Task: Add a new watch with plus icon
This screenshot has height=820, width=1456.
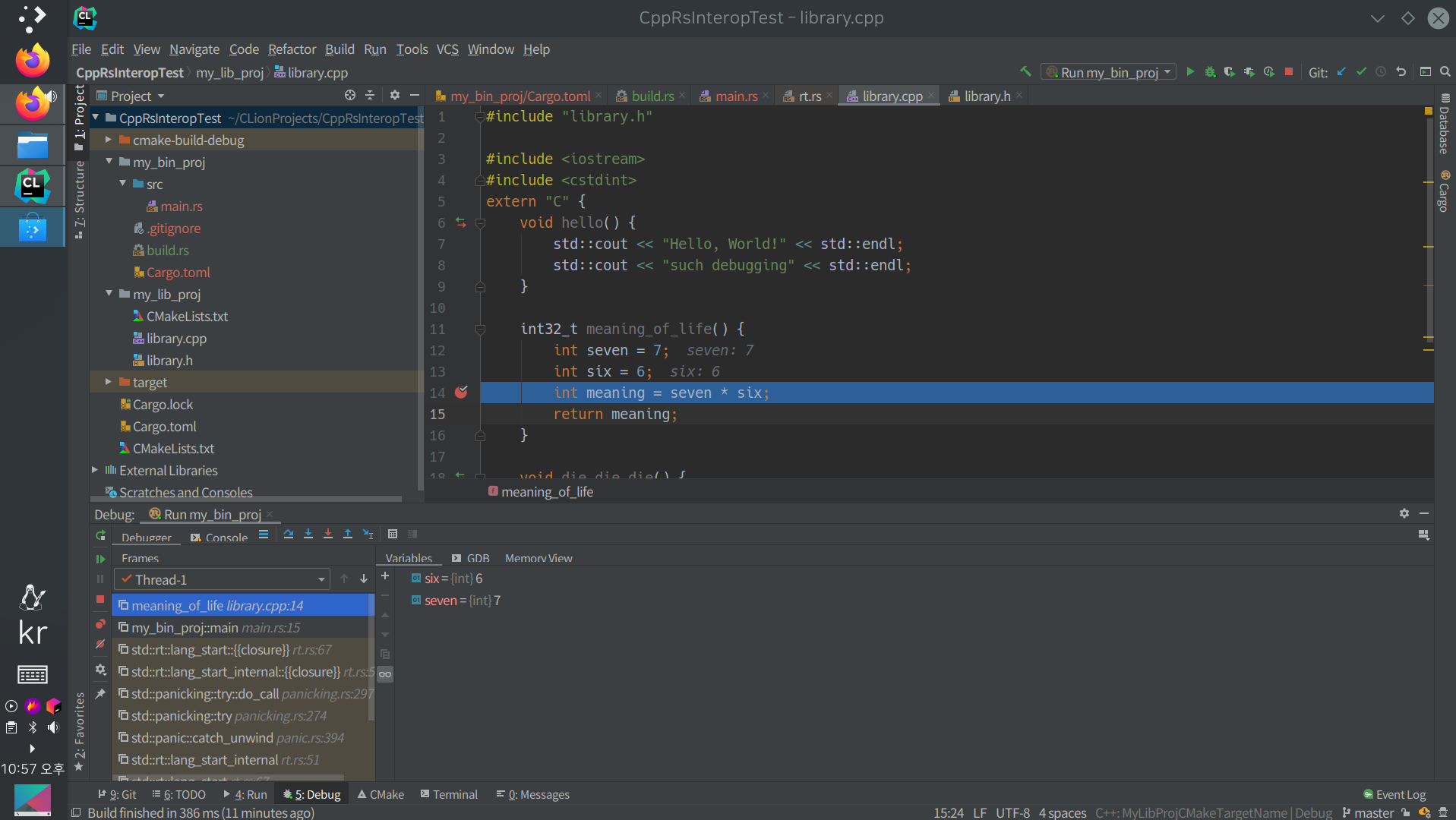Action: coord(385,576)
